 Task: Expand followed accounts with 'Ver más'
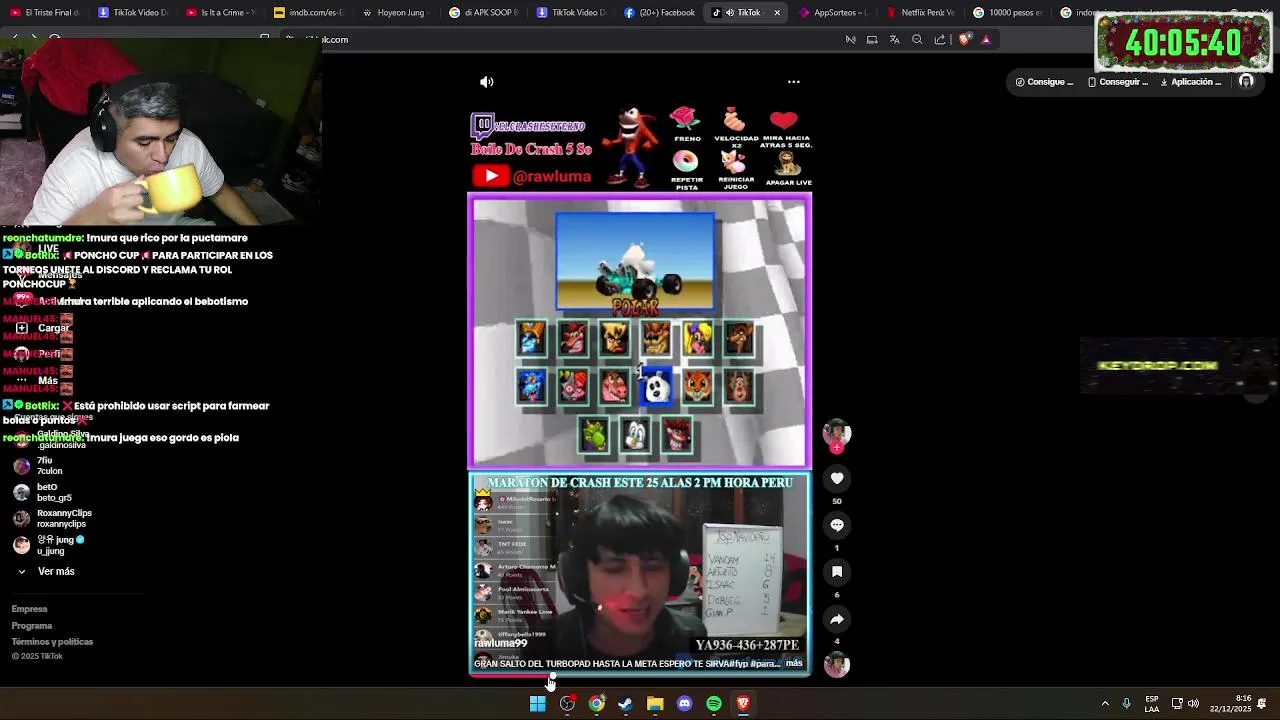click(47, 571)
